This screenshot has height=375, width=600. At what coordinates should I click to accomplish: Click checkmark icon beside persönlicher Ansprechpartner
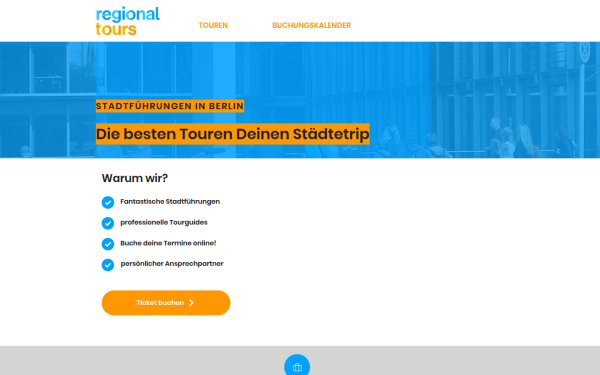pyautogui.click(x=108, y=264)
